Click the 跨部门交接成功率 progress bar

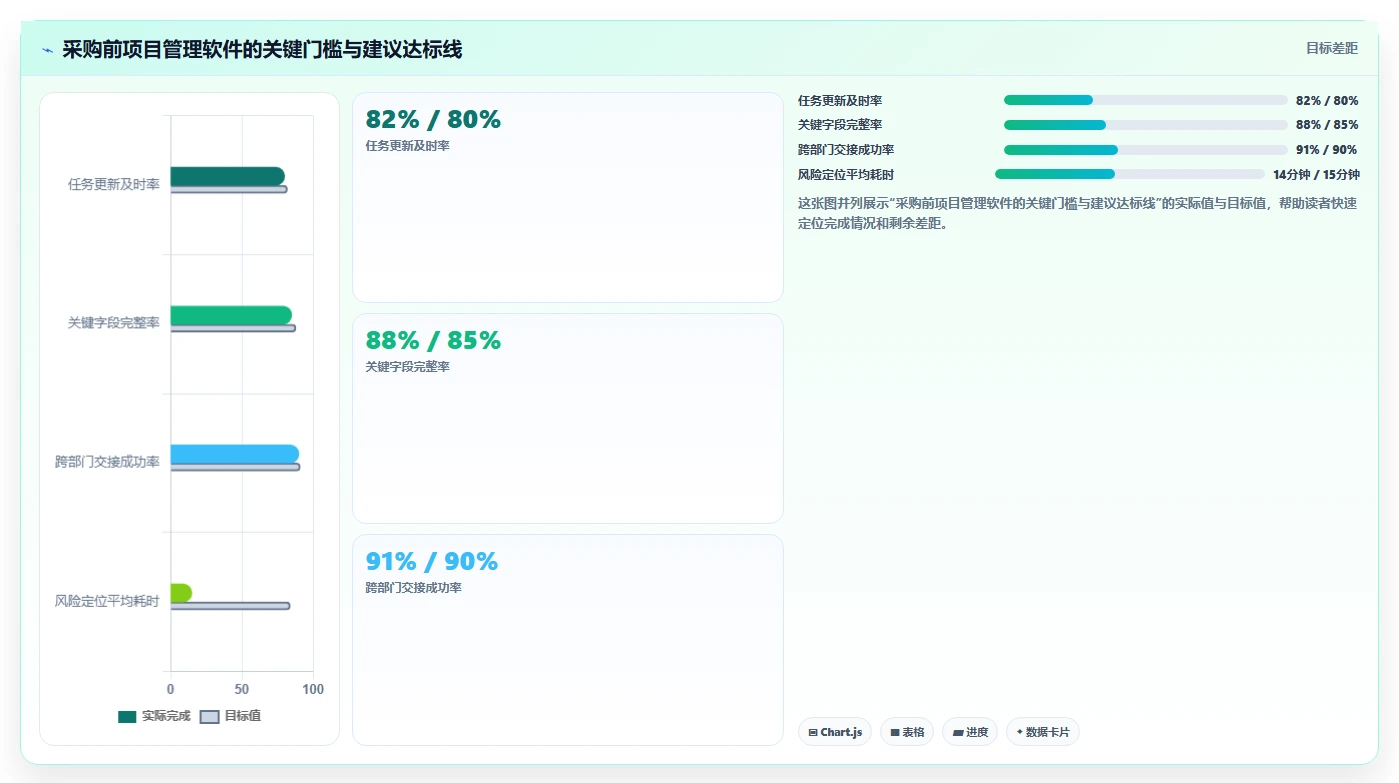pos(1145,150)
